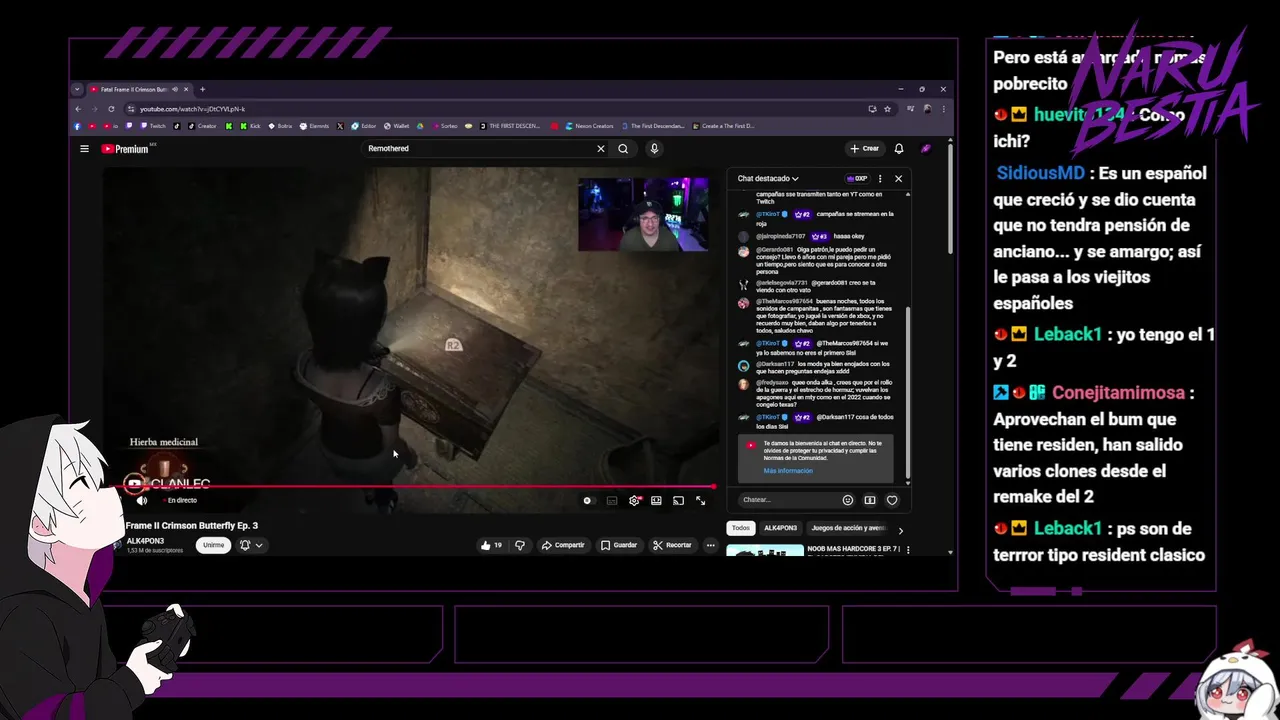1280x720 pixels.
Task: Select the Todos filter chip
Action: (741, 528)
